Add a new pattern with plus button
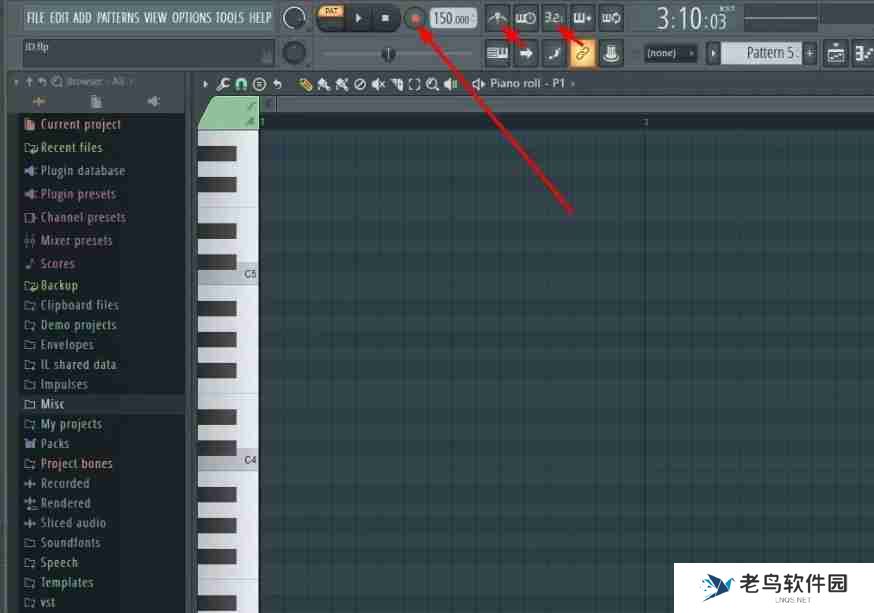The width and height of the screenshot is (874, 613). point(810,53)
